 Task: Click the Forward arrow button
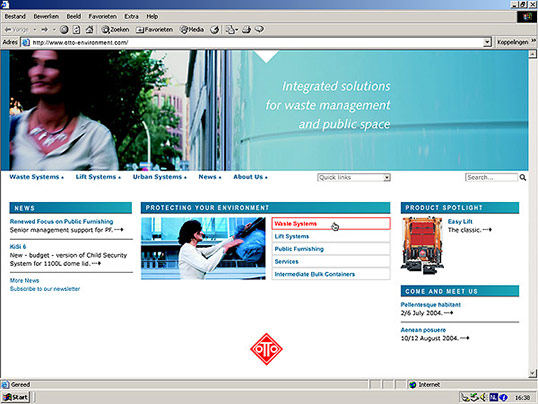coord(45,30)
